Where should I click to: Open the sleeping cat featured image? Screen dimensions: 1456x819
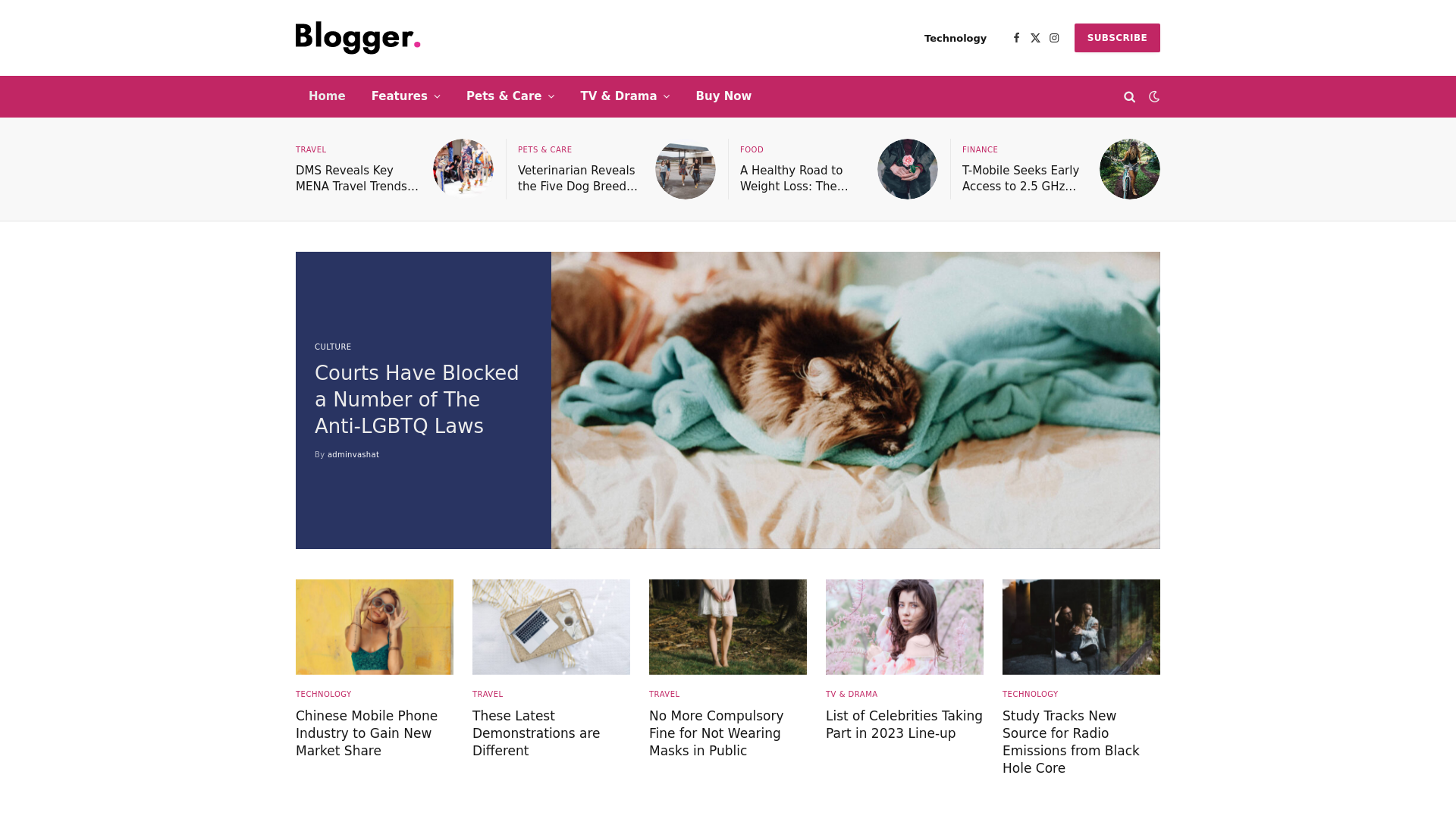point(855,400)
